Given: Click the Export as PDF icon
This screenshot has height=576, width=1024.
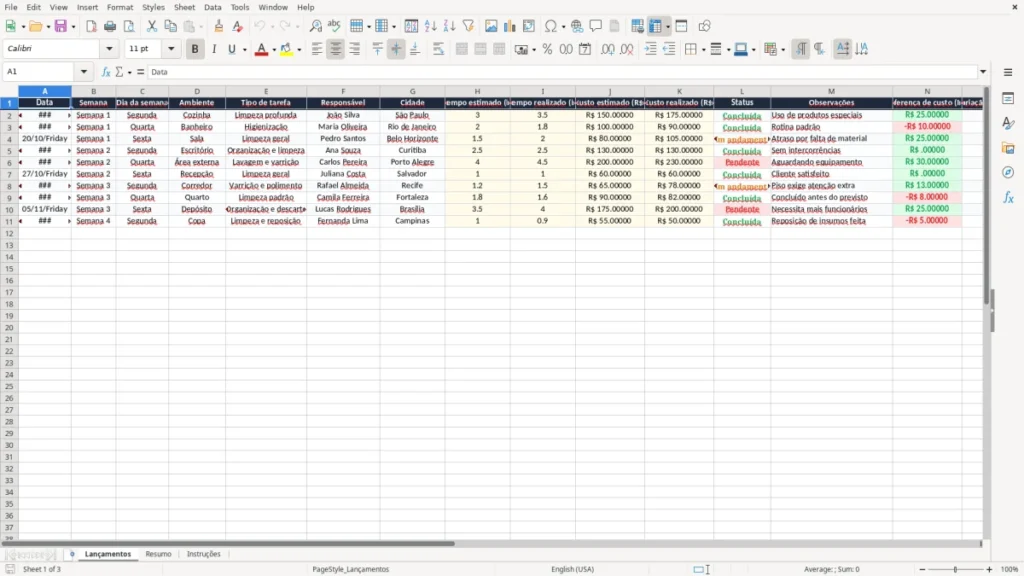Looking at the screenshot, I should pyautogui.click(x=91, y=26).
